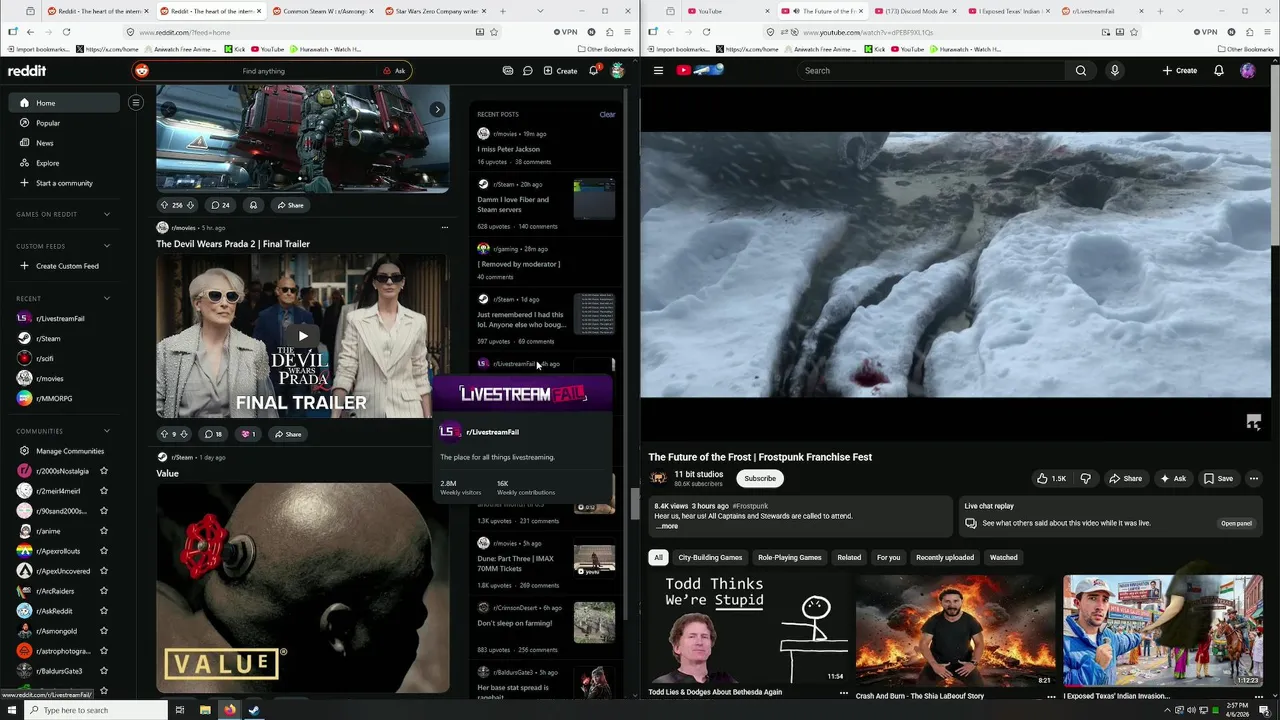Image resolution: width=1280 pixels, height=720 pixels.
Task: Switch to Star Wars Zero Company tab
Action: (436, 11)
